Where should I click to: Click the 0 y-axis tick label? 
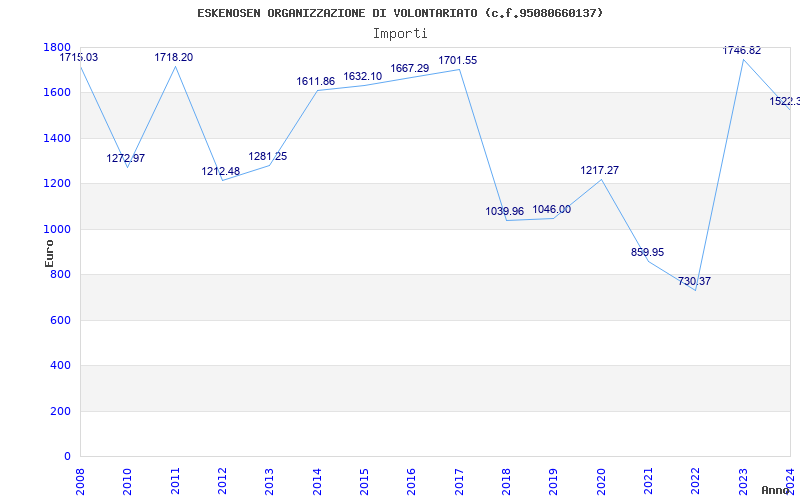tap(67, 457)
